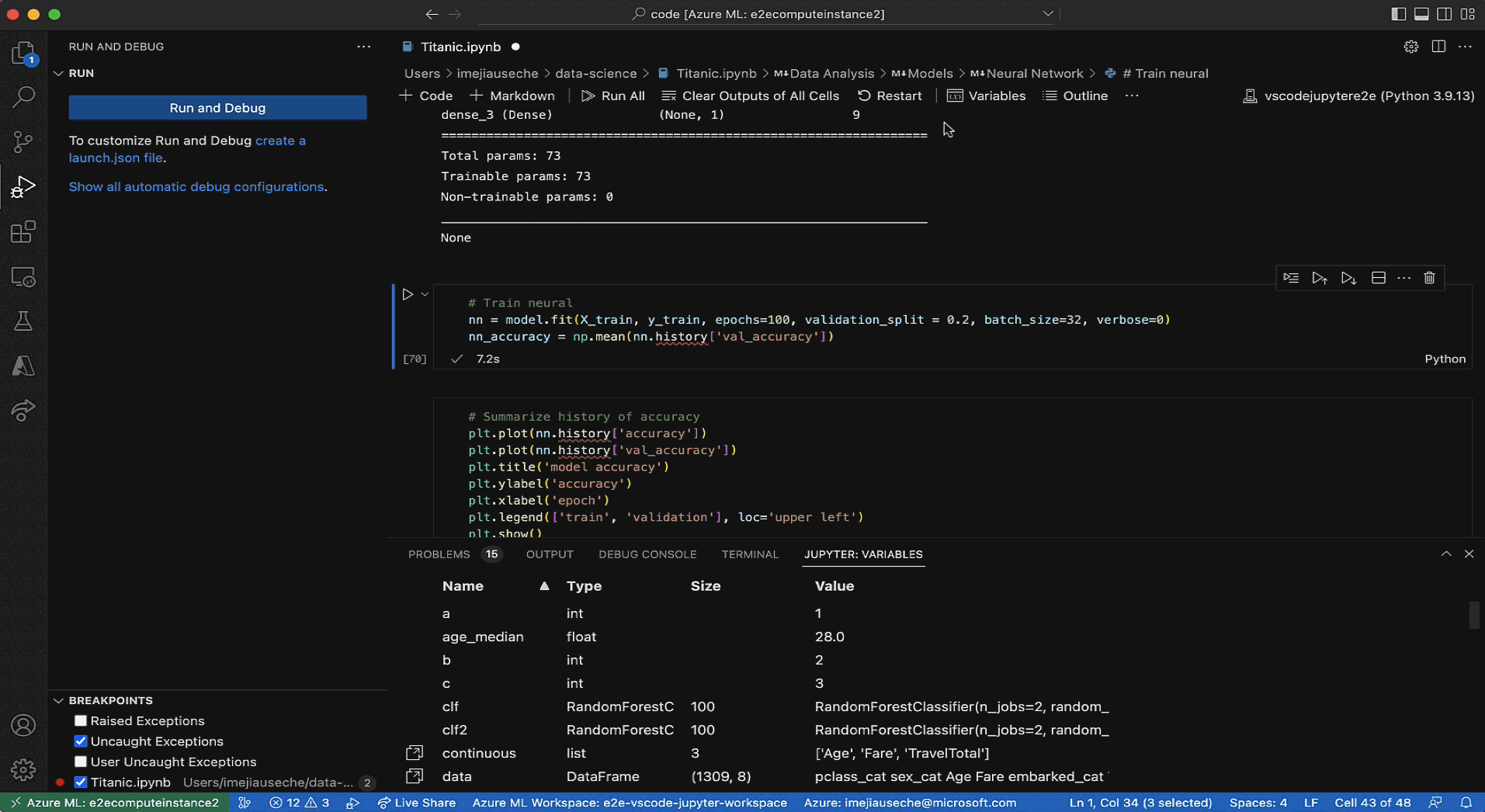Switch to OUTPUT tab

550,554
